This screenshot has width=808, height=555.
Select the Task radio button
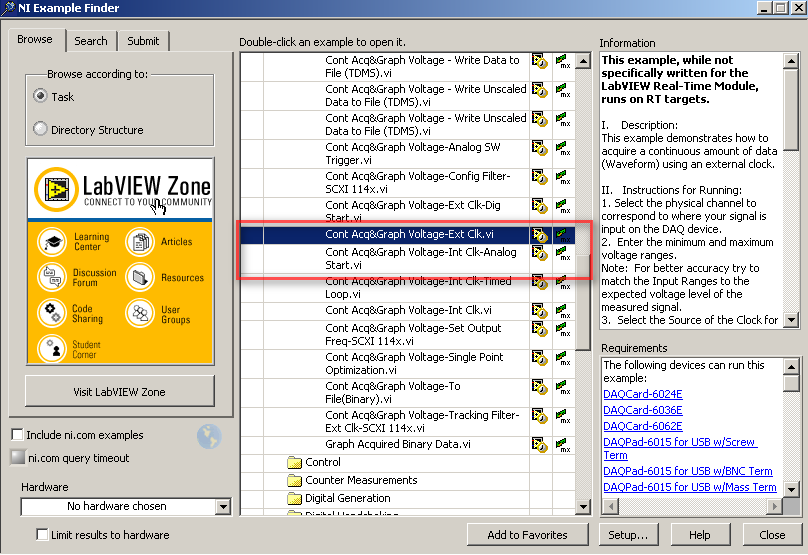[x=40, y=96]
